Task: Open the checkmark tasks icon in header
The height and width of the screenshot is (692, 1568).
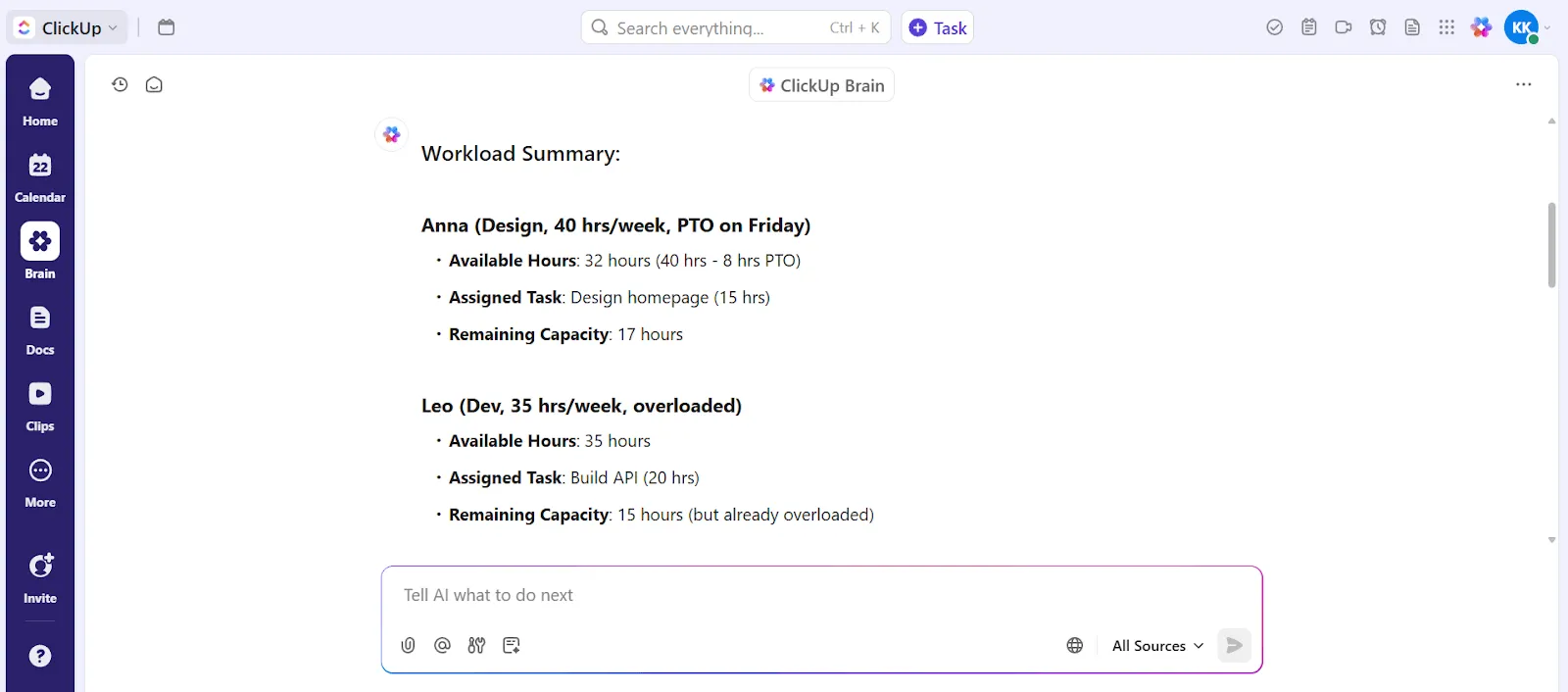Action: pyautogui.click(x=1274, y=27)
